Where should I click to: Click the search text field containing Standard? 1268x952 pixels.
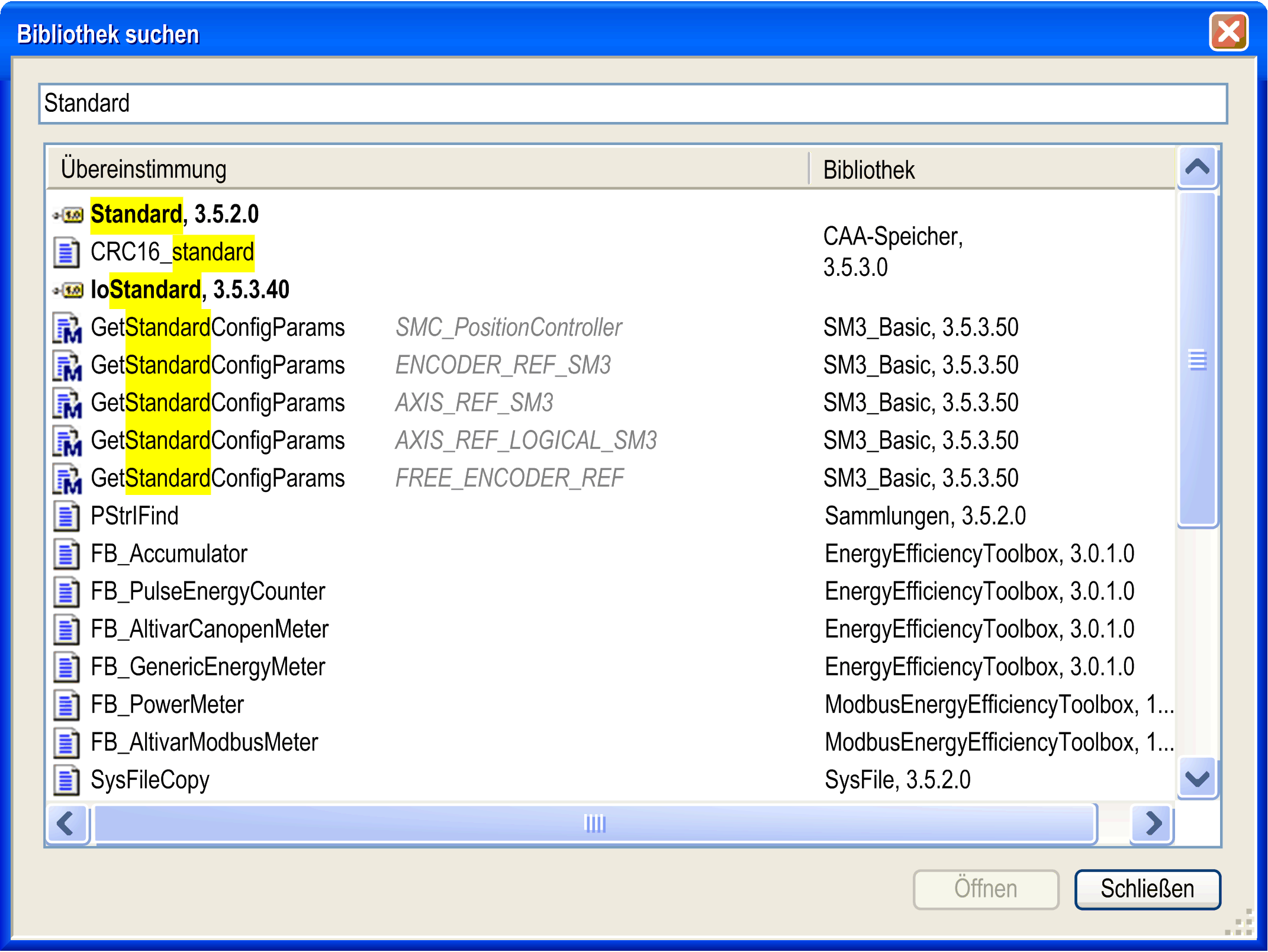(632, 104)
